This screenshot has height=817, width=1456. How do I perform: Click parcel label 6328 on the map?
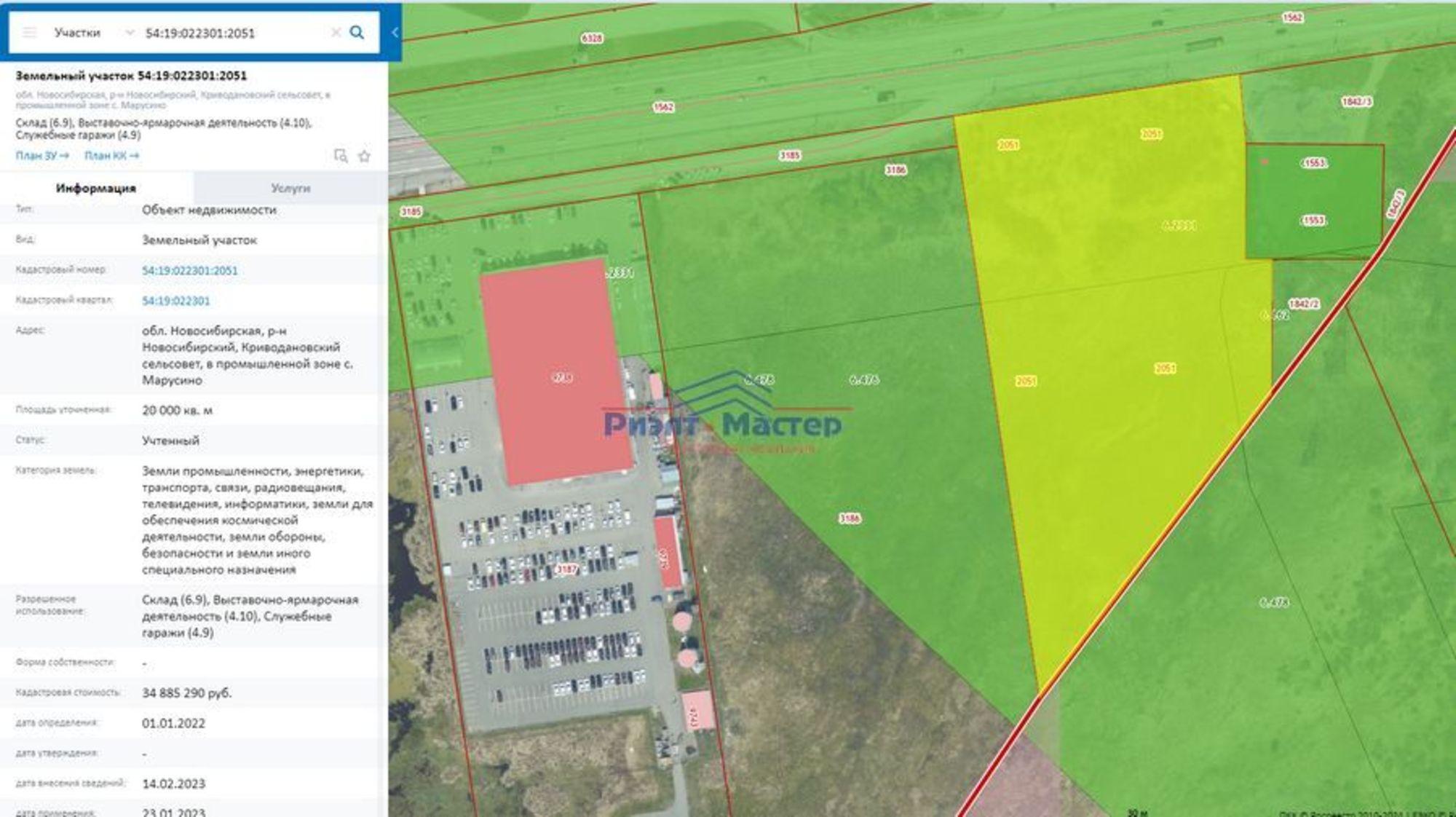coord(592,38)
